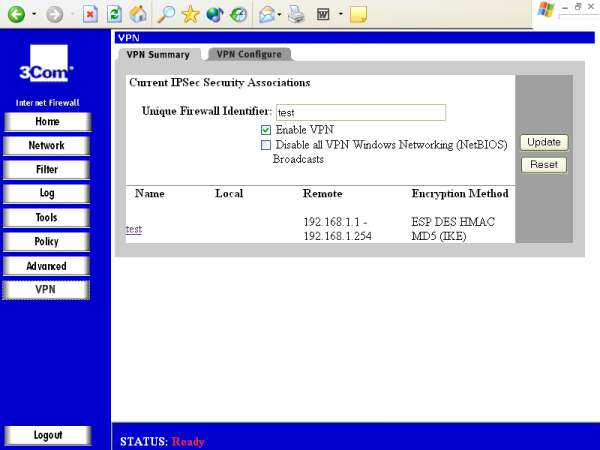The image size is (600, 450).
Task: Expand the Back button history dropdown arrow
Action: [34, 15]
